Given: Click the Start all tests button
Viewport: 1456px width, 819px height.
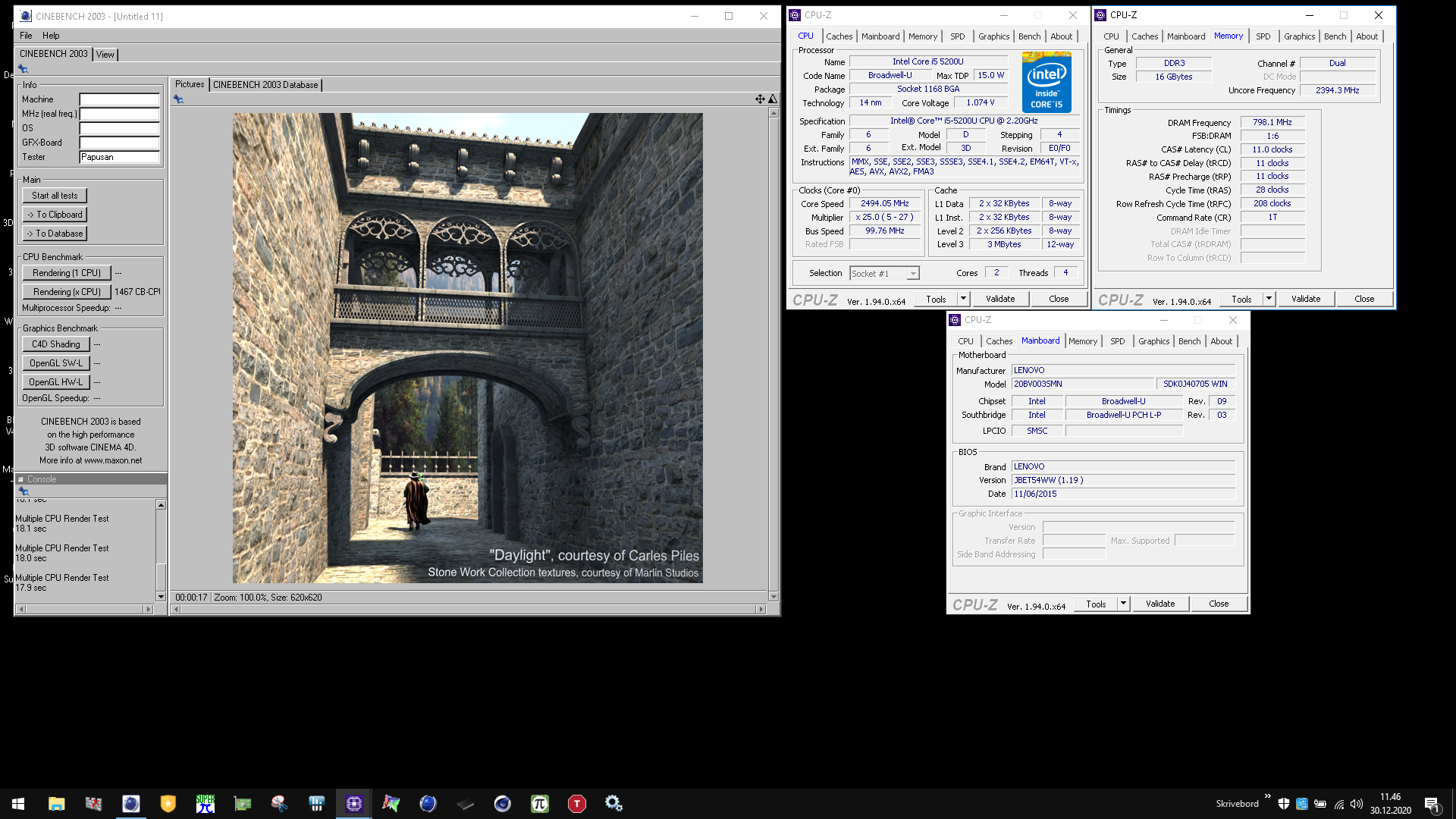Looking at the screenshot, I should coord(55,196).
